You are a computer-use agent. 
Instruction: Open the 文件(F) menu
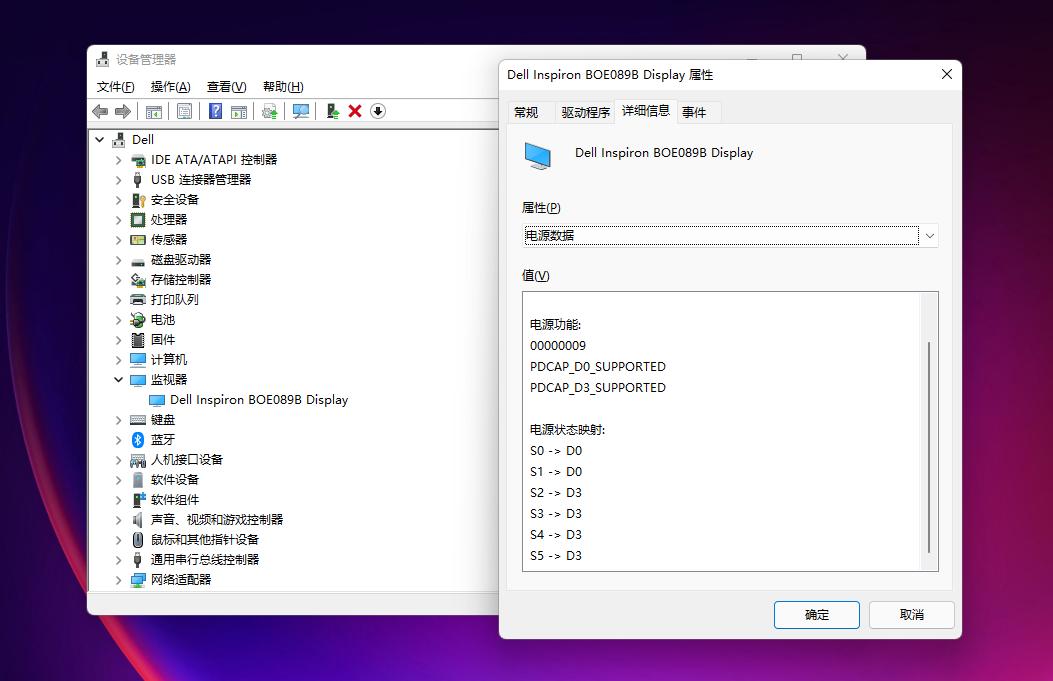116,87
